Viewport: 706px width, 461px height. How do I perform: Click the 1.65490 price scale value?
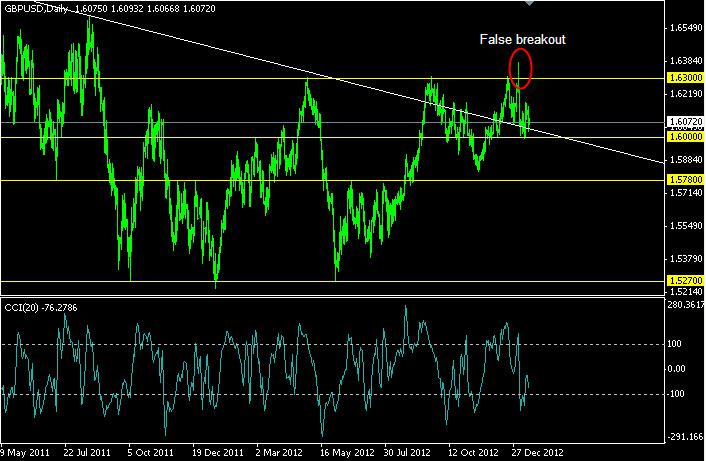click(x=686, y=28)
